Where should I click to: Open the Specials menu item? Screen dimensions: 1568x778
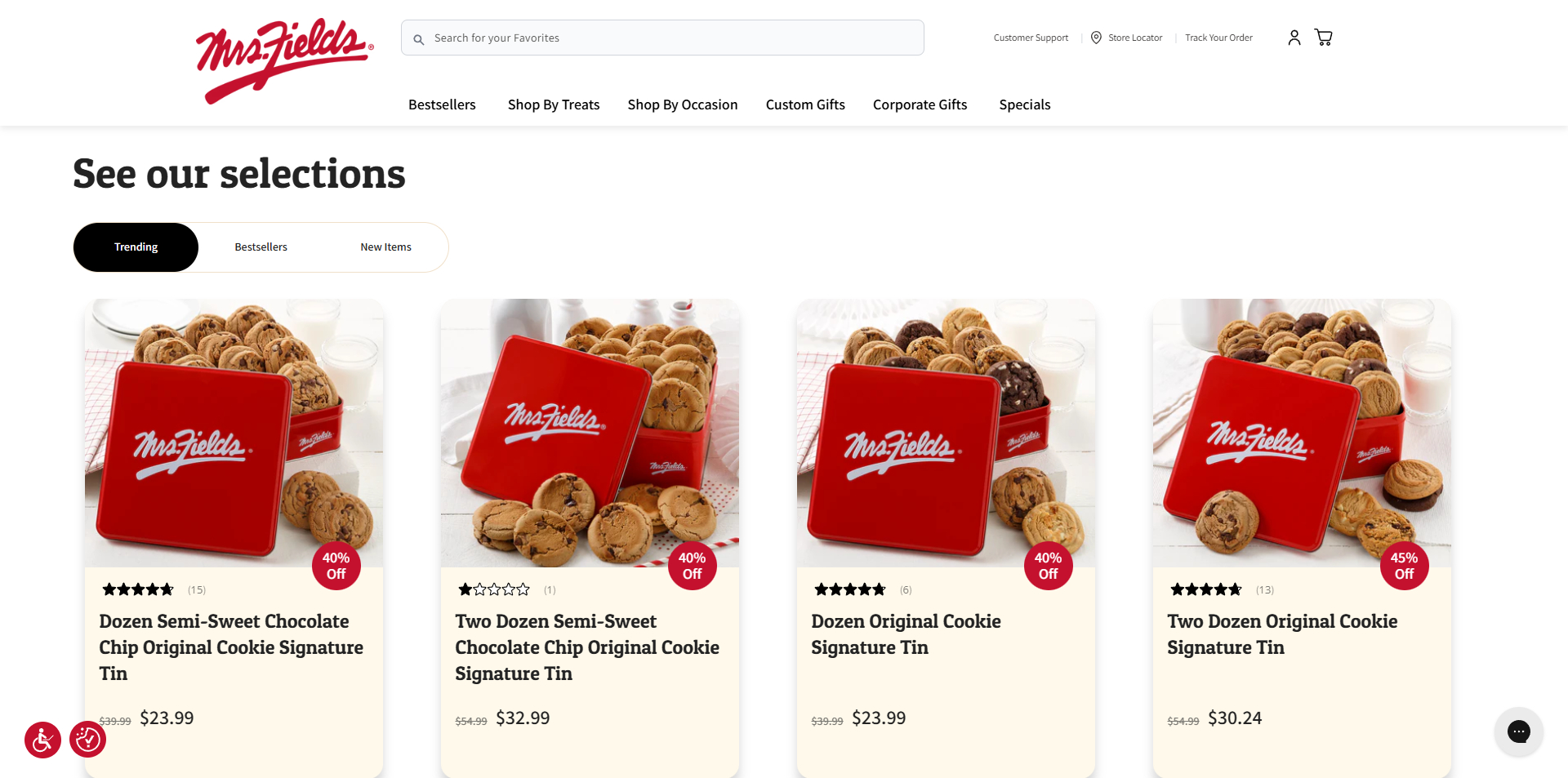(1024, 104)
